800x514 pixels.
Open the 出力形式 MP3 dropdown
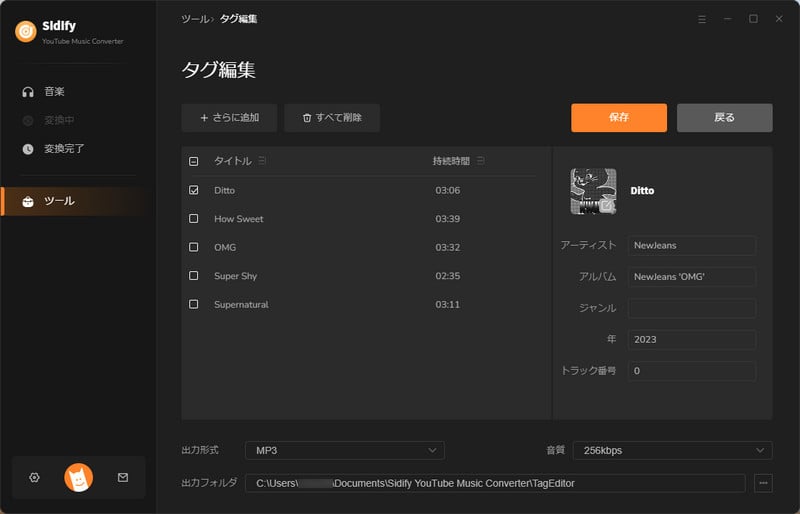pyautogui.click(x=344, y=451)
